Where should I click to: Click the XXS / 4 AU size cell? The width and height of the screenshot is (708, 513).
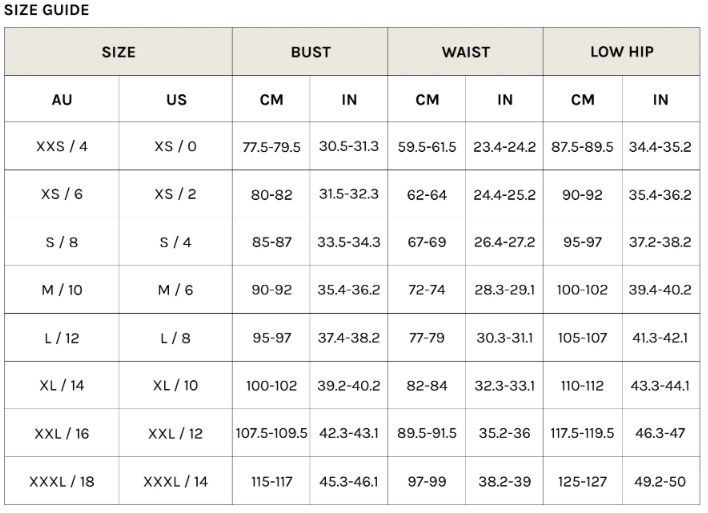pyautogui.click(x=62, y=147)
